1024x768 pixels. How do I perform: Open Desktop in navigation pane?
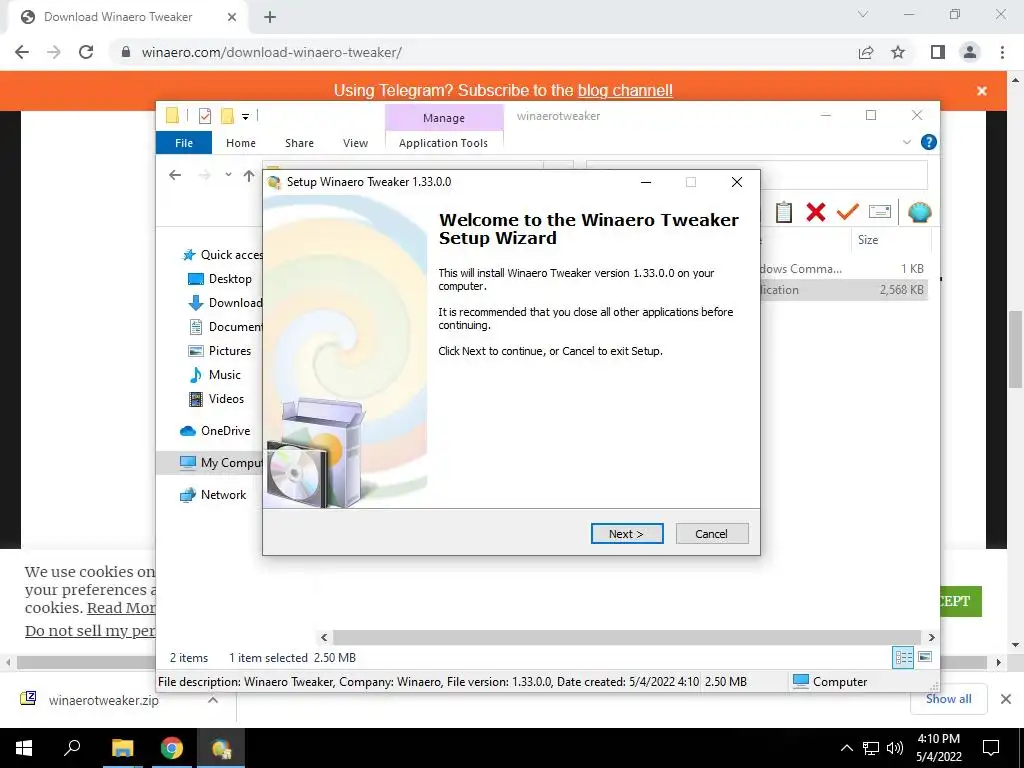click(219, 279)
